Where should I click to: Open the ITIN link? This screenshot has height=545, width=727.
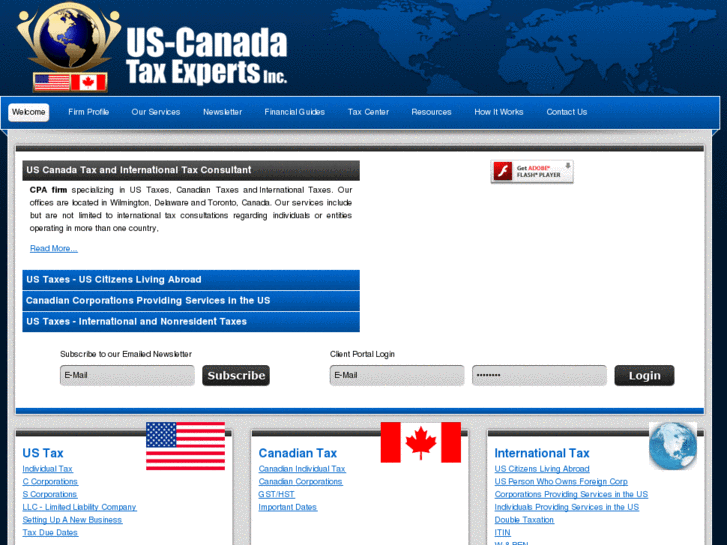click(x=502, y=533)
